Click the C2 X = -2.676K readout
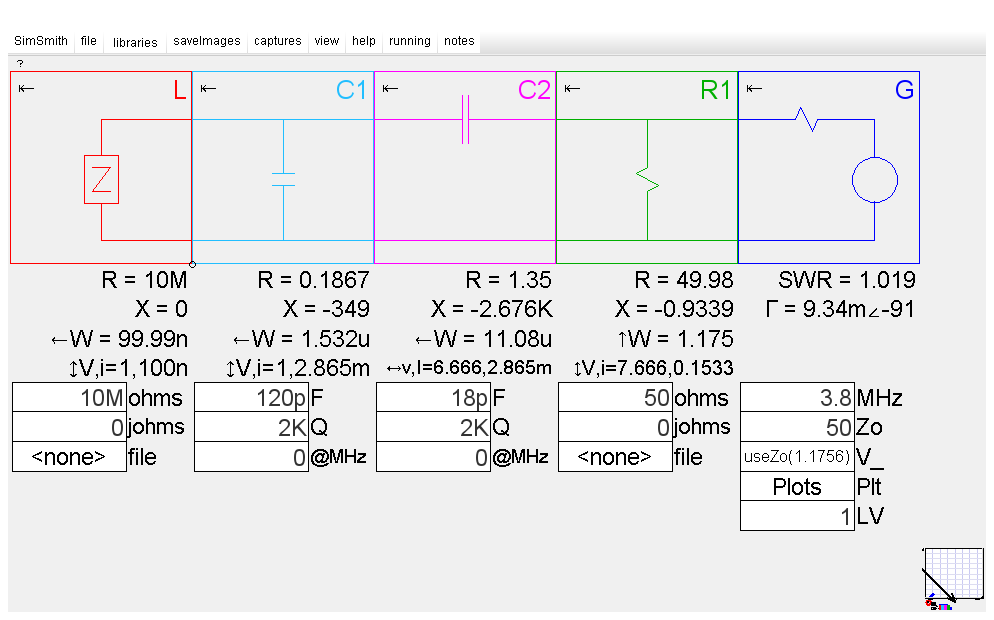 (492, 309)
